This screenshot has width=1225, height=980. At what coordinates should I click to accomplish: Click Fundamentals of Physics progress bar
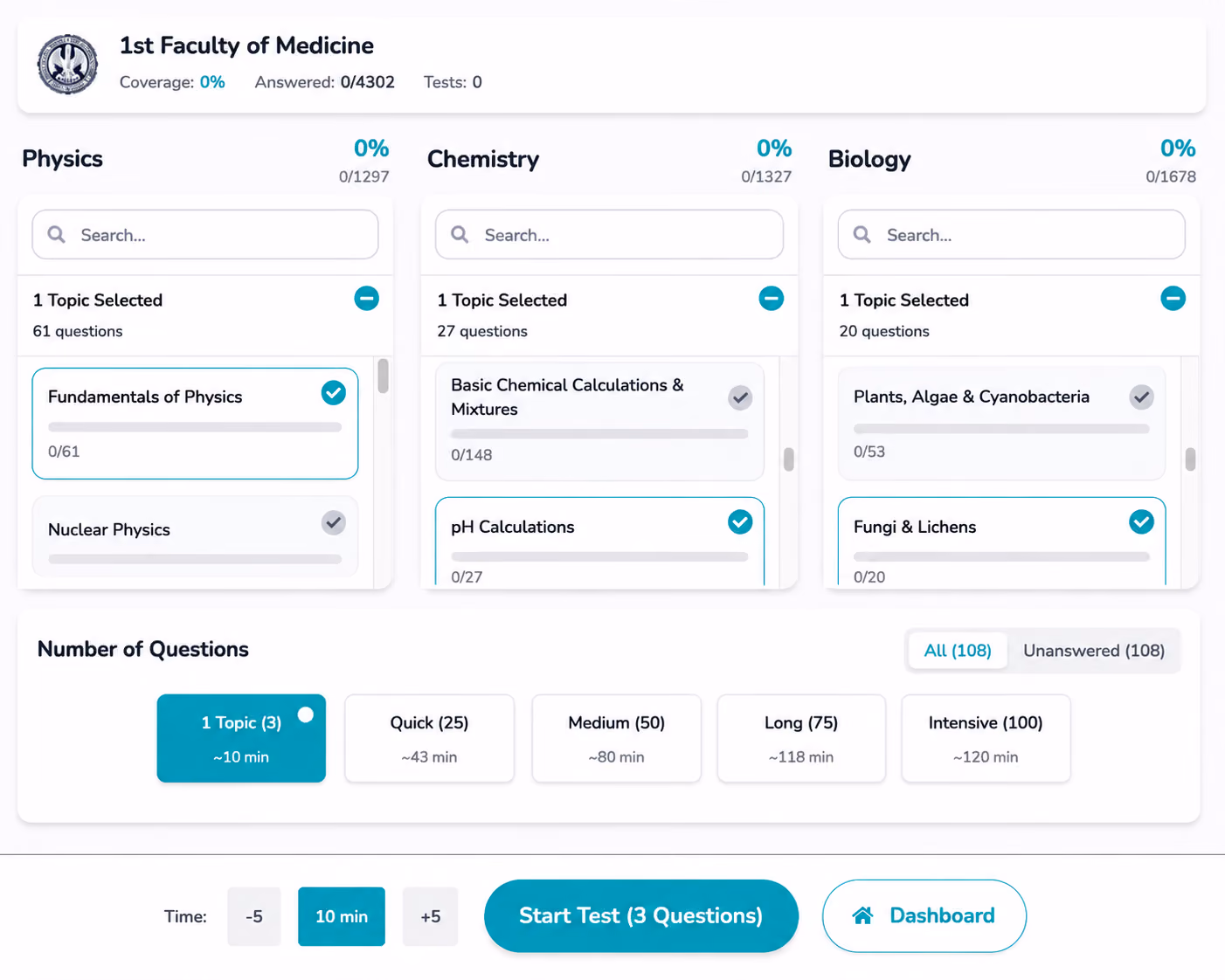(x=195, y=427)
